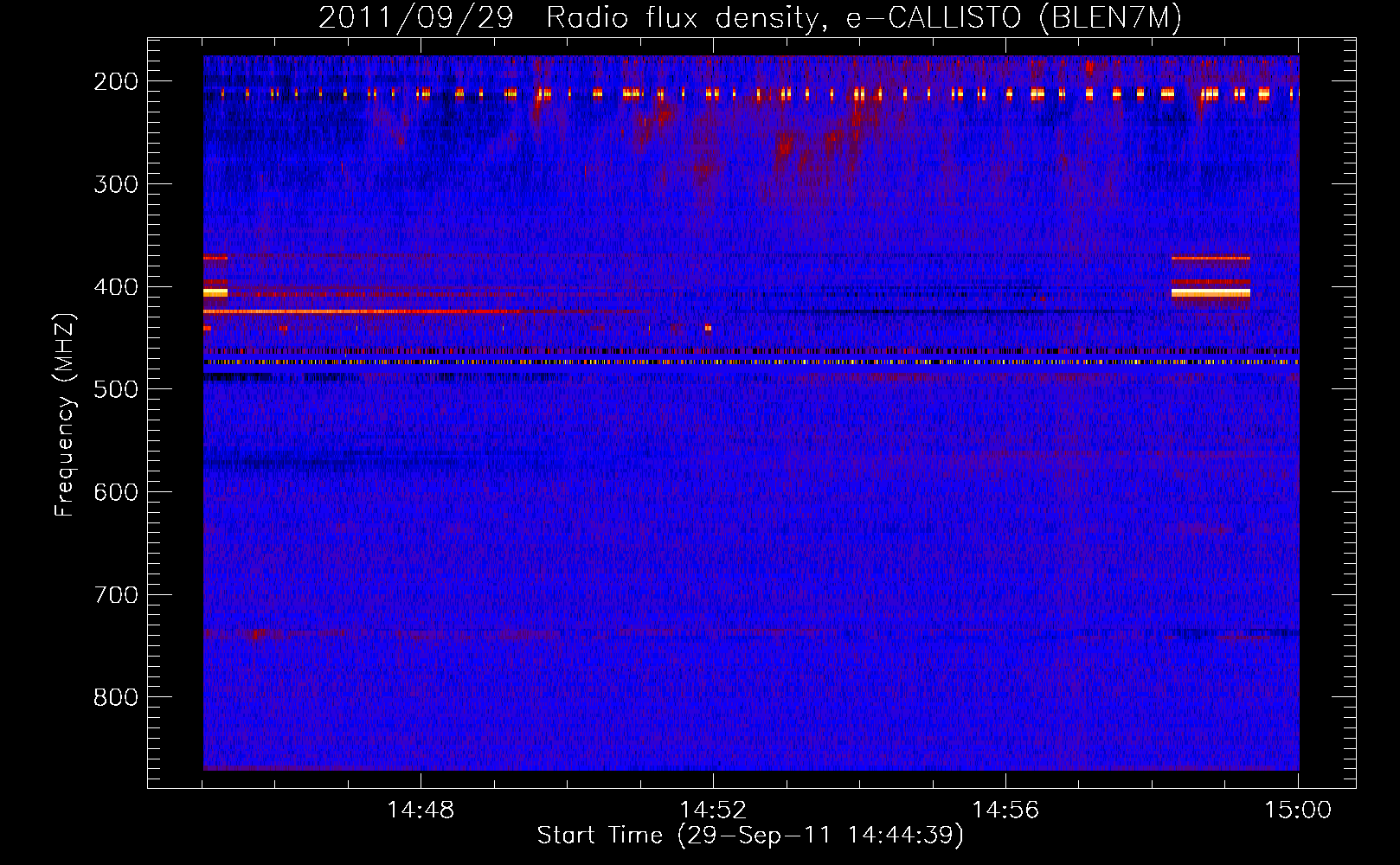
Task: Click the '400' frequency tick label
Action: point(116,287)
